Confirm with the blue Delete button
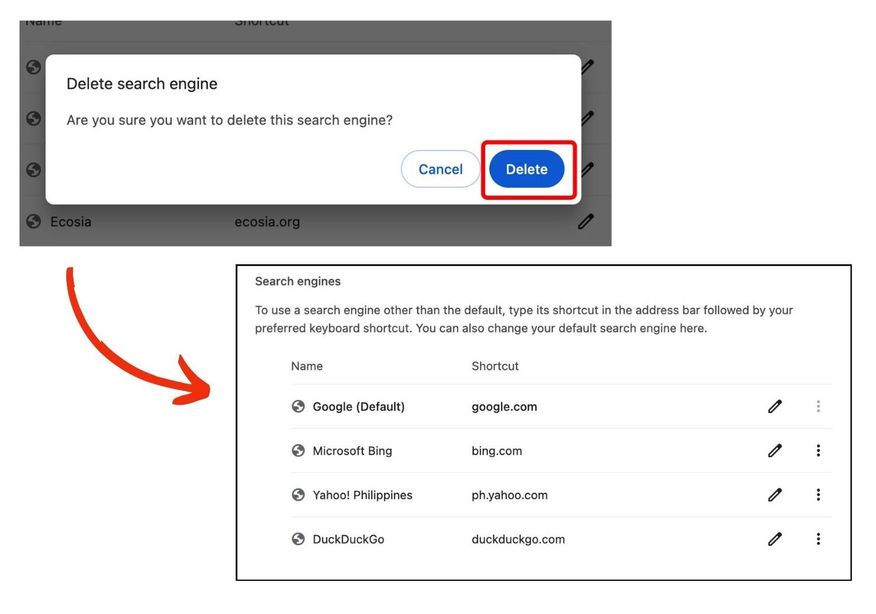This screenshot has width=876, height=614. pos(526,169)
